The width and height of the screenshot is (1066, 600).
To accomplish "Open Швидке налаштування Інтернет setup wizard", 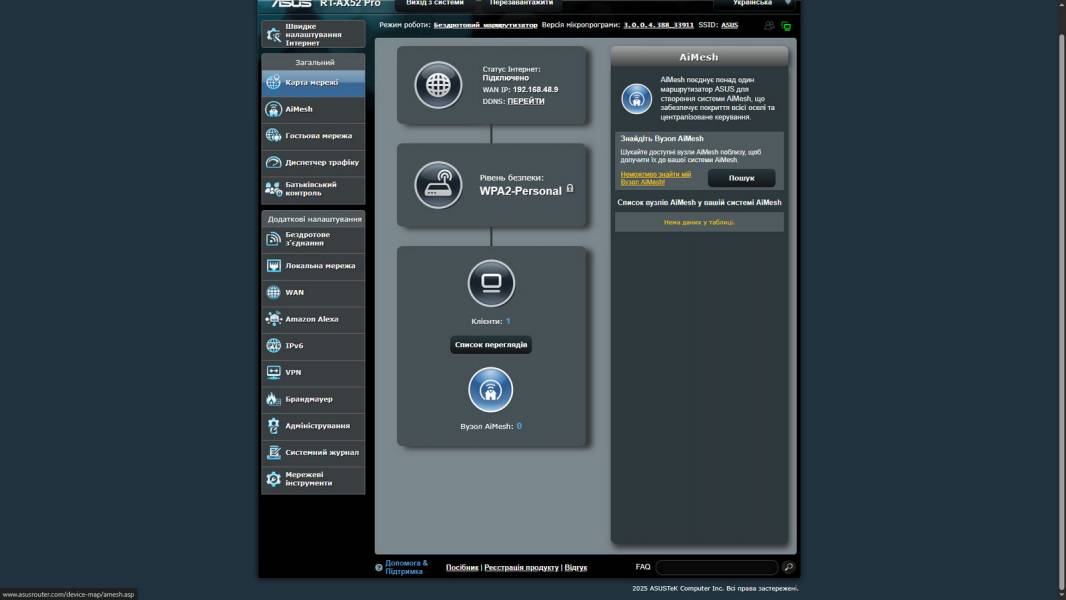I will (x=313, y=35).
